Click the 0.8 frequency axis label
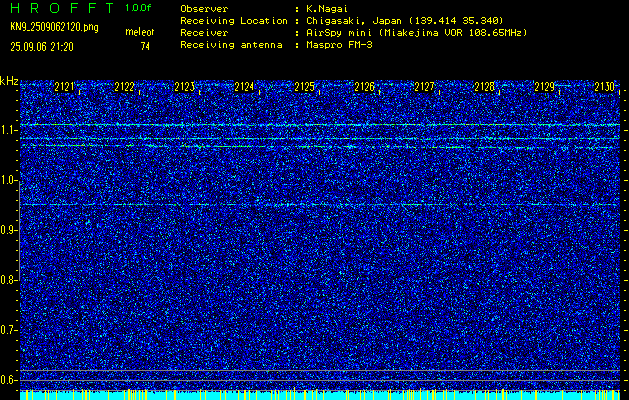 [8, 280]
